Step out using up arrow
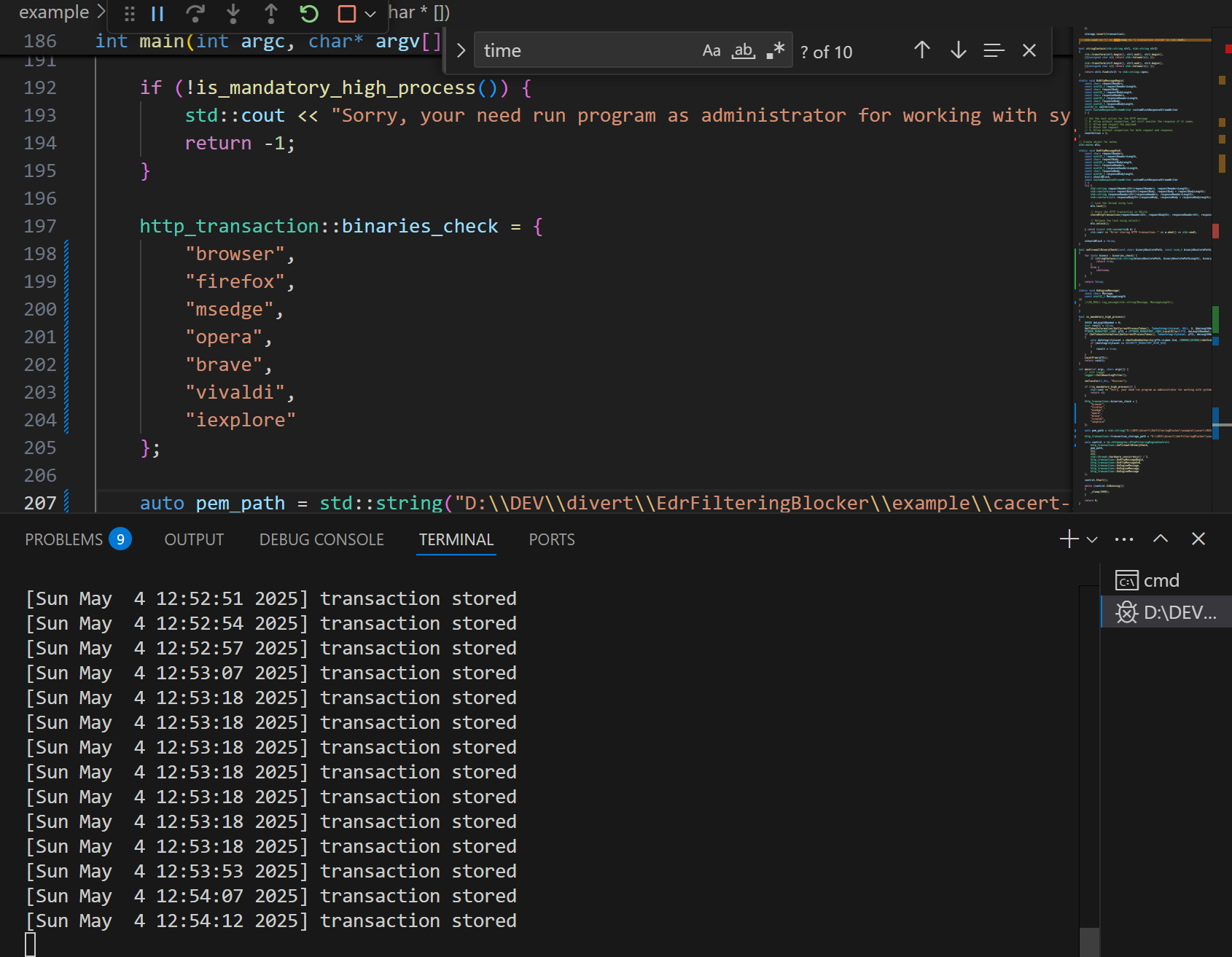The width and height of the screenshot is (1232, 957). (271, 14)
